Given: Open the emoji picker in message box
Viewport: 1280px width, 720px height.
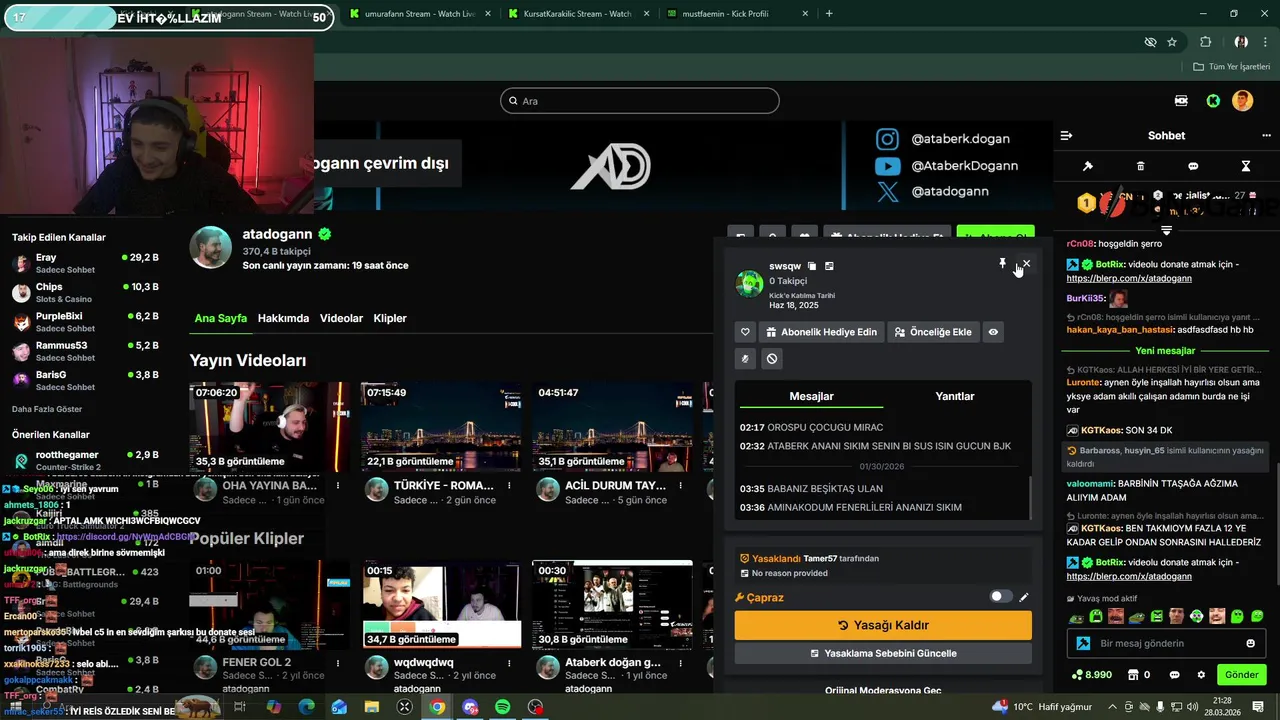Looking at the screenshot, I should click(1251, 643).
